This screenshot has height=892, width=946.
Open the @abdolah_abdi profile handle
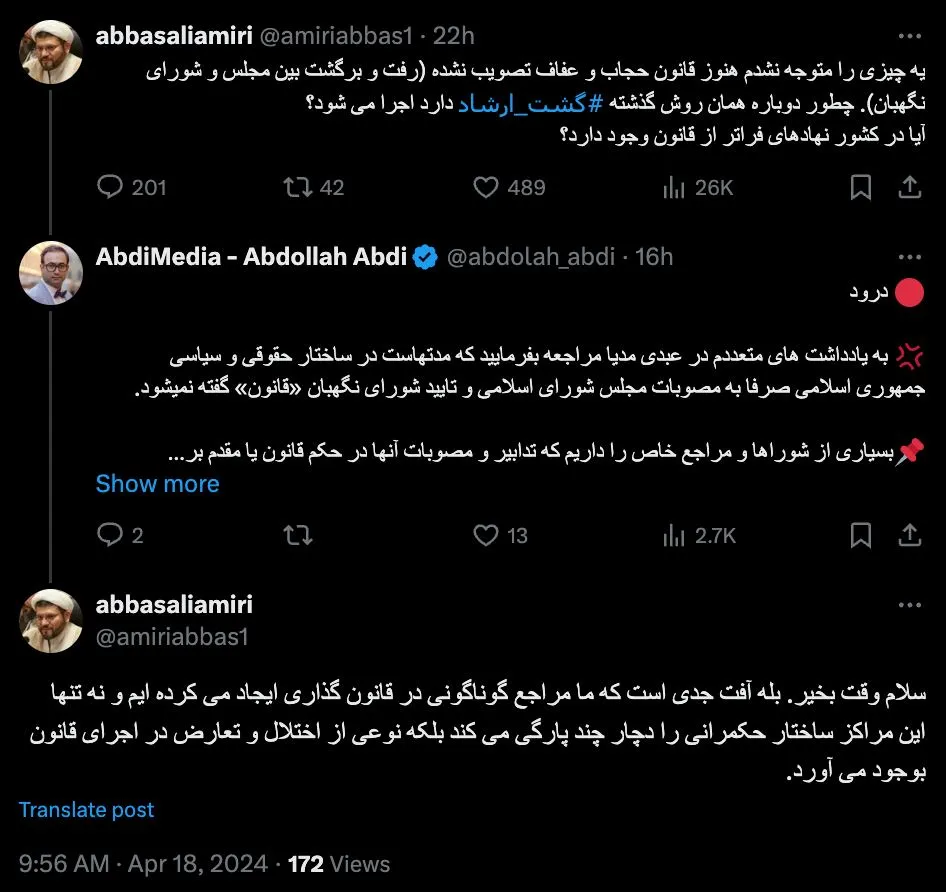point(531,257)
